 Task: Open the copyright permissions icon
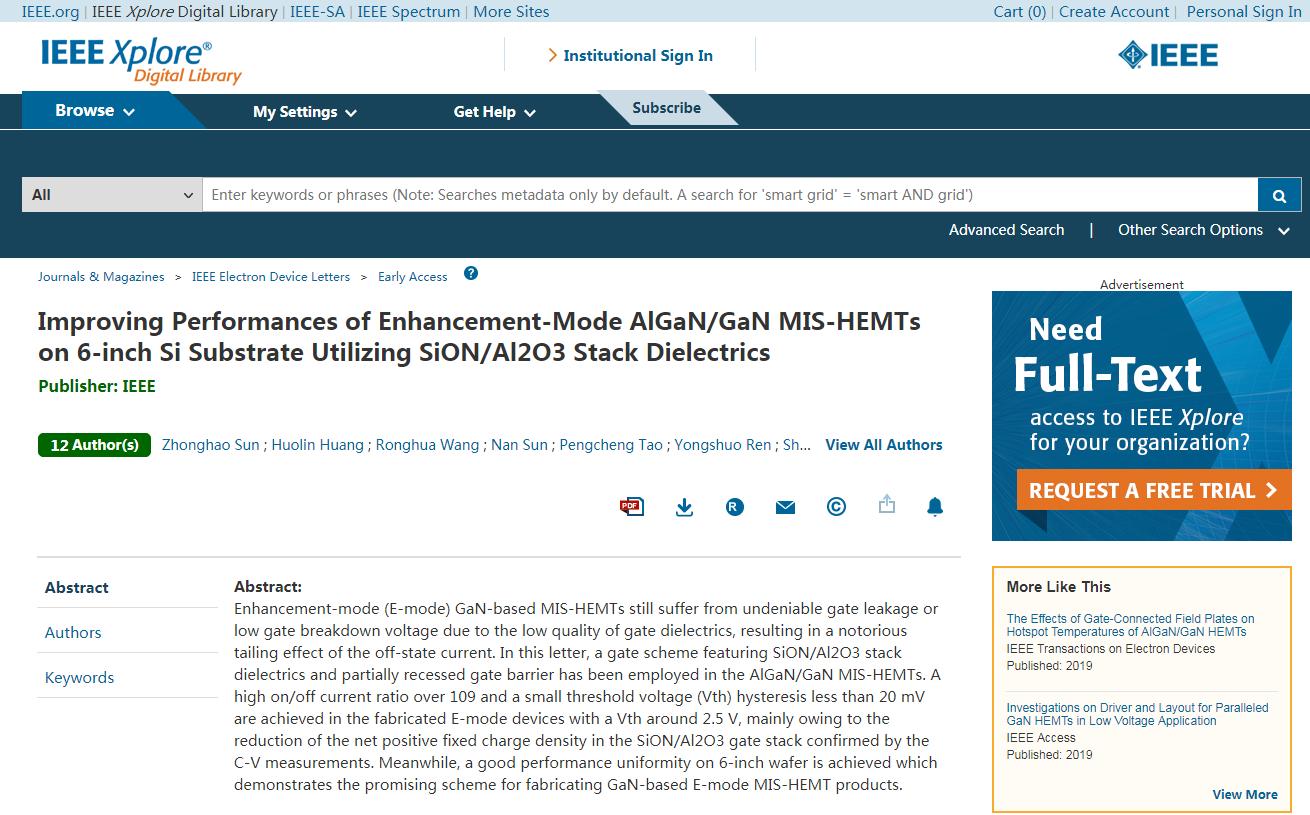coord(836,507)
